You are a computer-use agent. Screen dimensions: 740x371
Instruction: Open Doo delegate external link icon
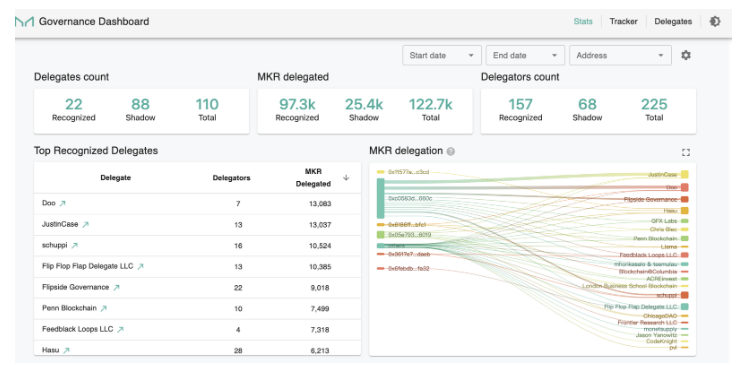(62, 203)
